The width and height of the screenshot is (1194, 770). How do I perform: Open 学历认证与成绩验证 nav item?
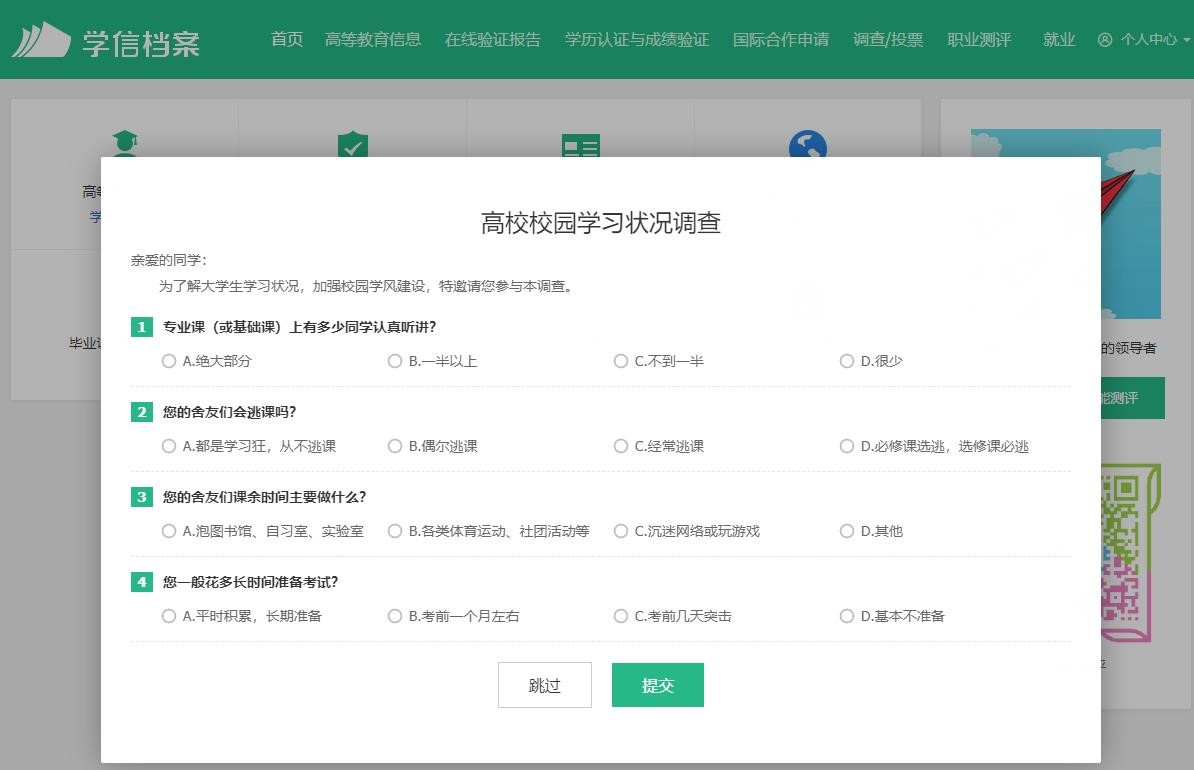[x=636, y=40]
